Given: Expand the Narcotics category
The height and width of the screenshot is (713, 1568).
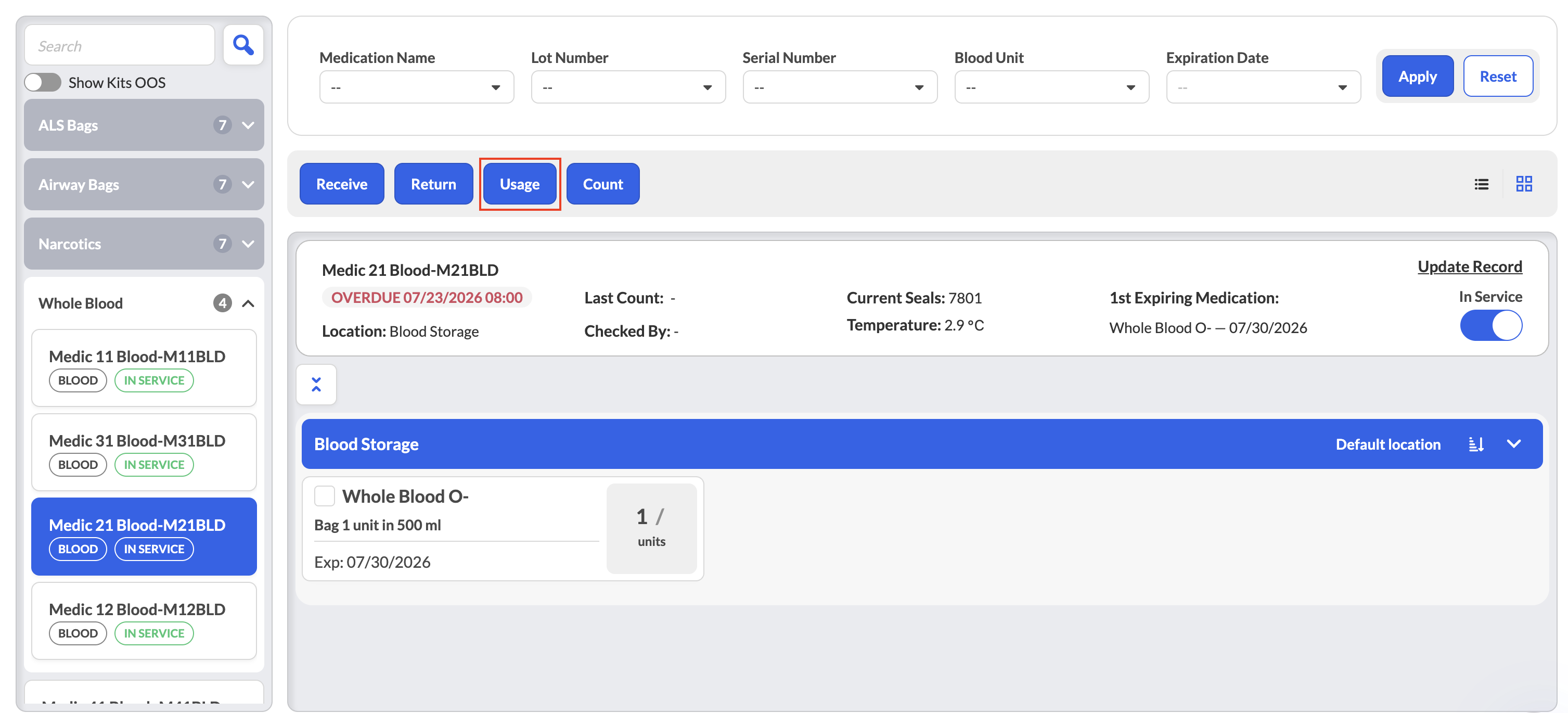Looking at the screenshot, I should click(x=144, y=244).
